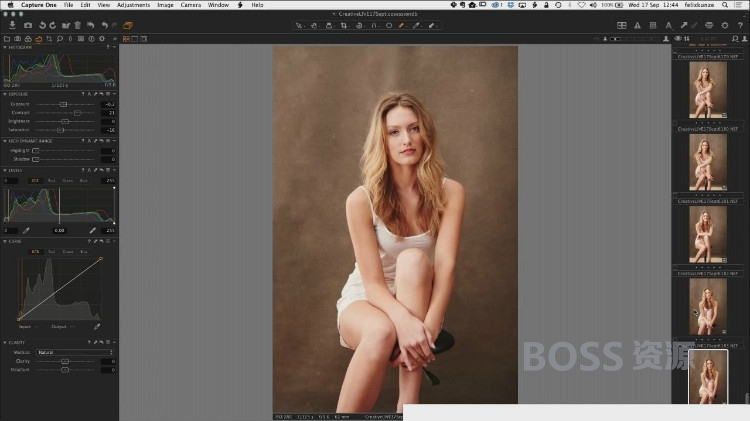Open Spotlight search in macOS menu bar
The width and height of the screenshot is (750, 421).
tap(725, 5)
